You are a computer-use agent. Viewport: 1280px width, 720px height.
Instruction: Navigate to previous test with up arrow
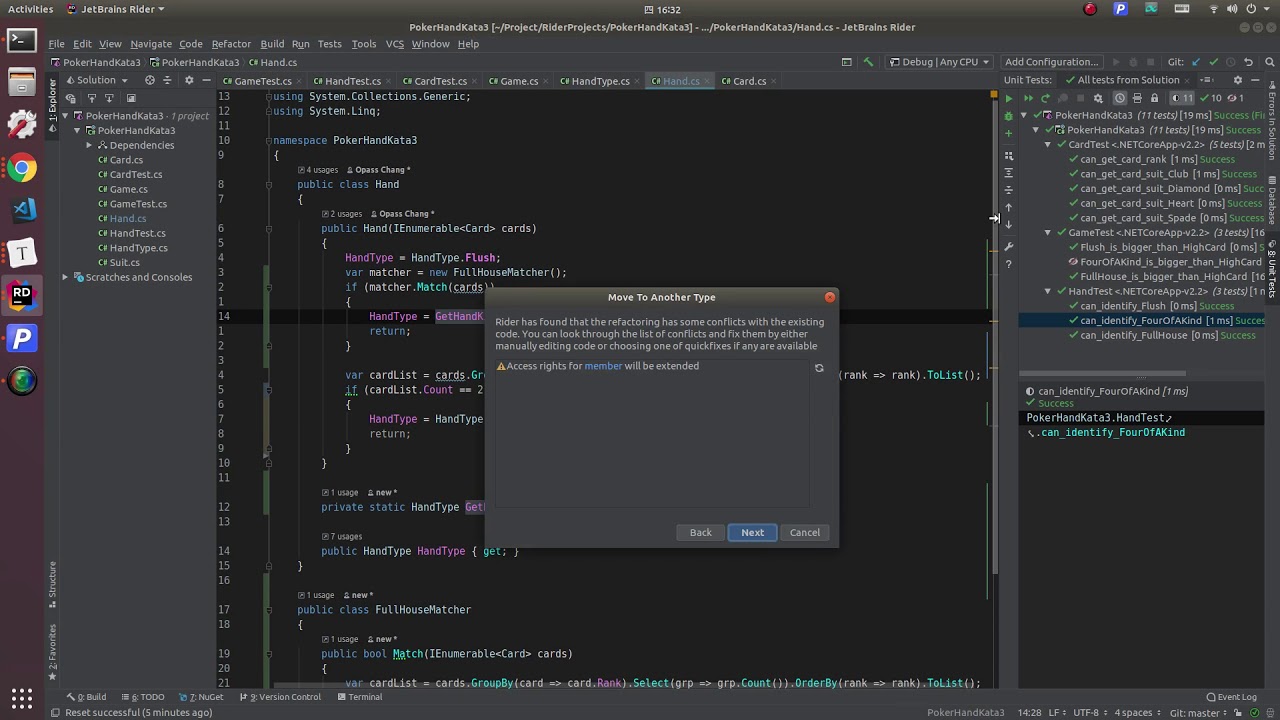(1008, 207)
